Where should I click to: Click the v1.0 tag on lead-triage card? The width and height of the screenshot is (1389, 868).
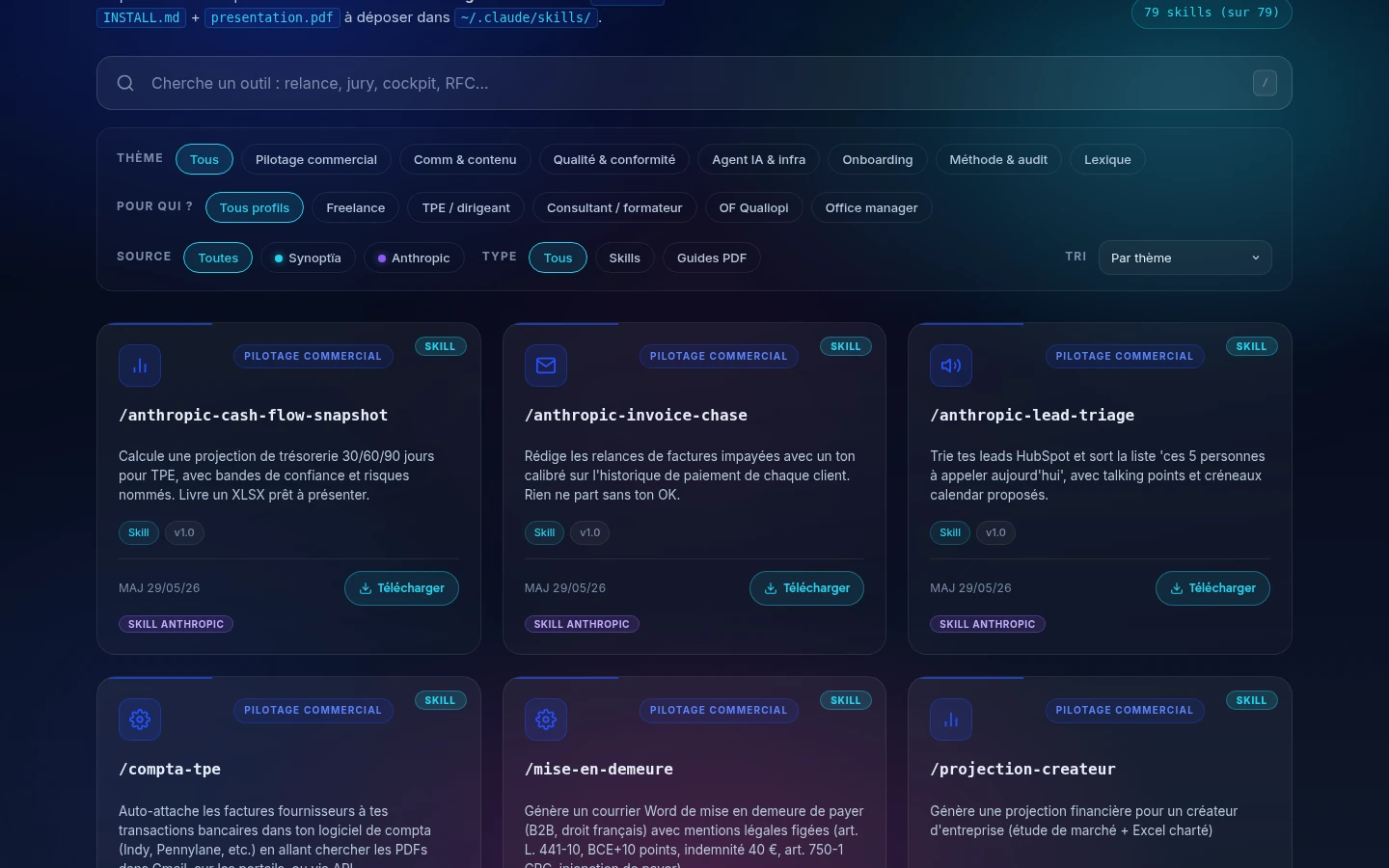[x=995, y=532]
